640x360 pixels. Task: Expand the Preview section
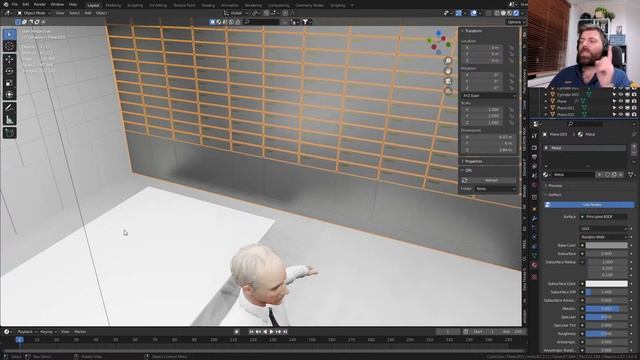click(555, 186)
